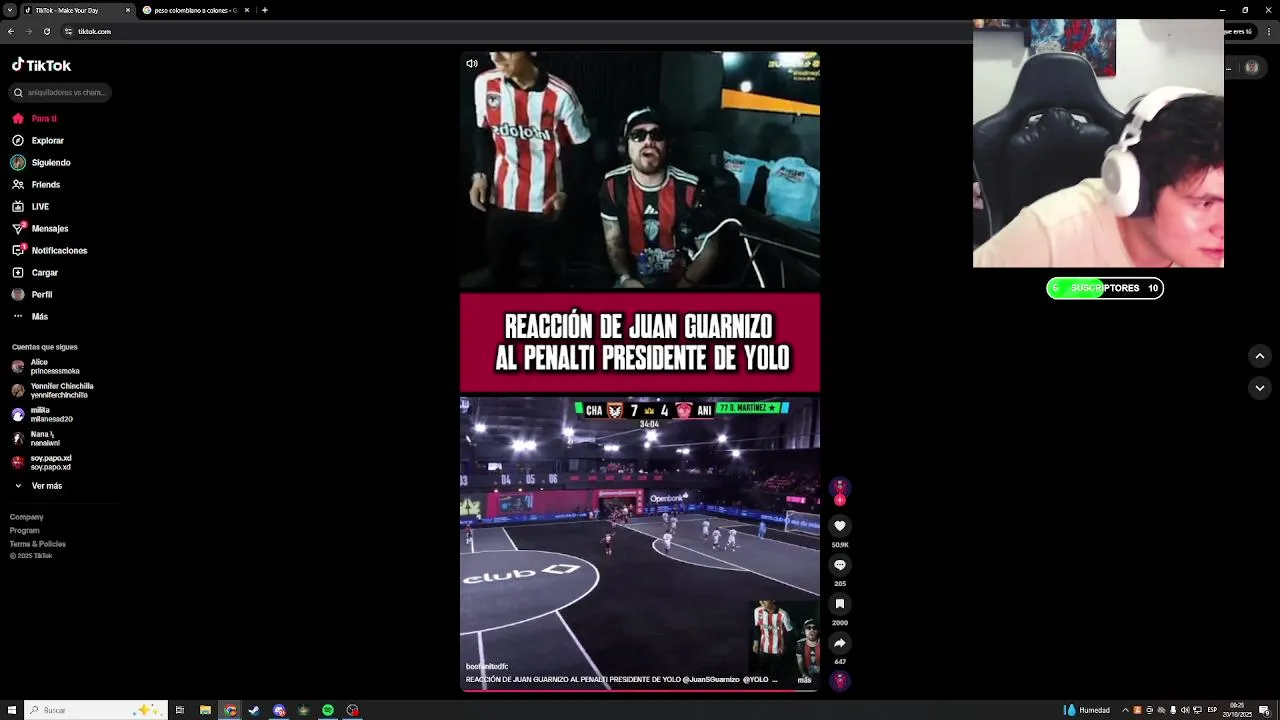
Task: Click the taskbar clock and date
Action: 1238,710
